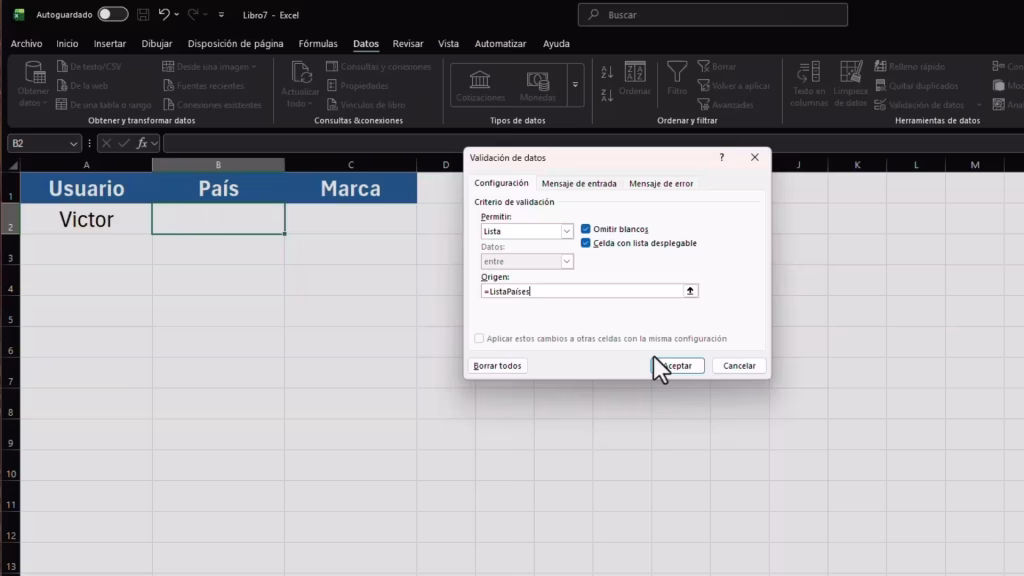Image resolution: width=1024 pixels, height=576 pixels.
Task: Toggle Celda con lista desplegable checkbox
Action: (586, 243)
